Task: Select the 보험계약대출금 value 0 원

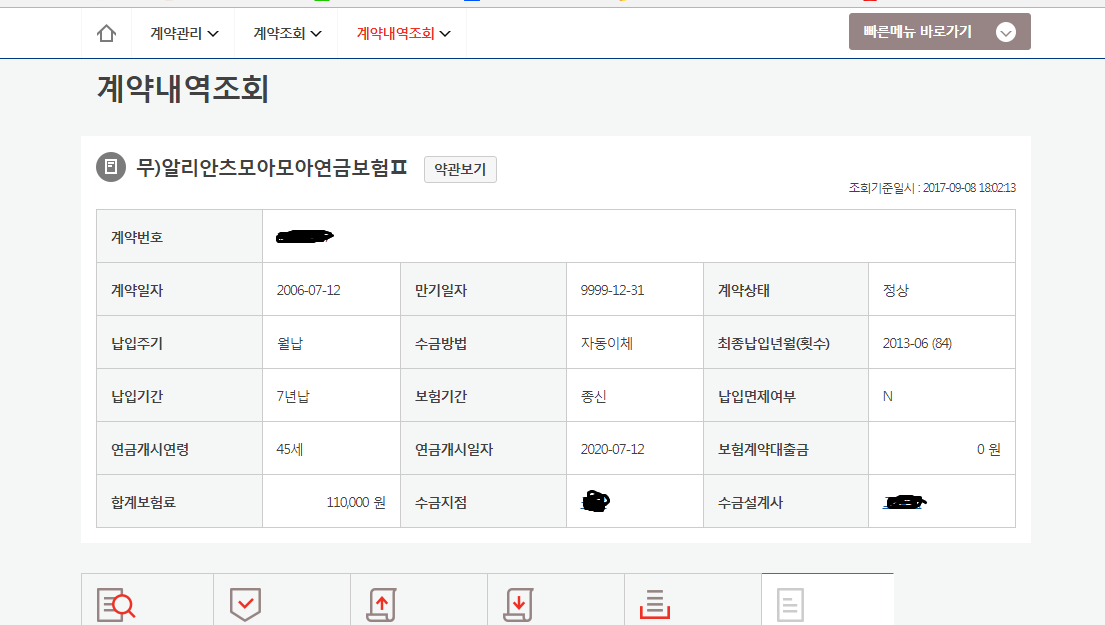Action: click(989, 450)
